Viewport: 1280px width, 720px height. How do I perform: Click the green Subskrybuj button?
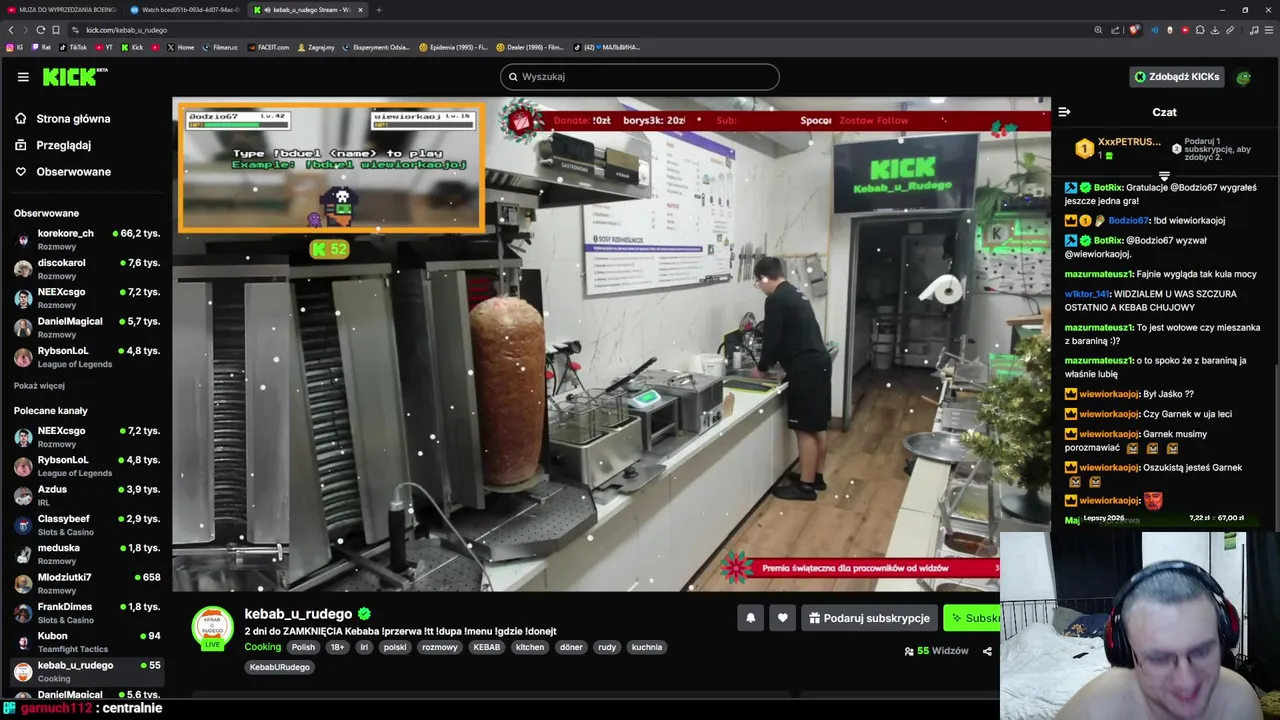pos(972,618)
